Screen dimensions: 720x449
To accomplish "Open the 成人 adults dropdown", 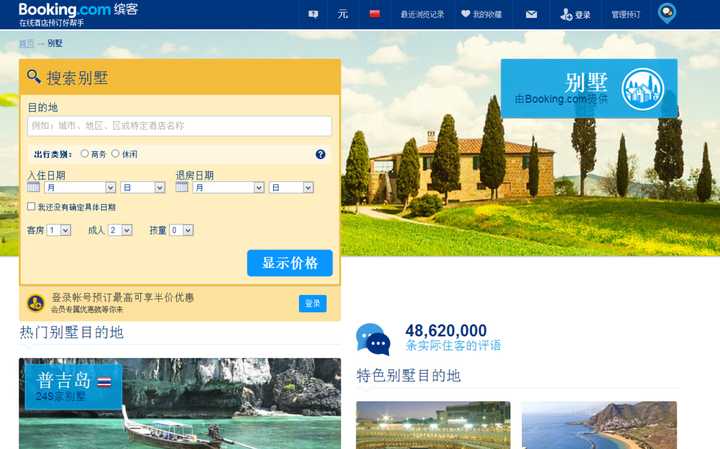I will pos(120,230).
